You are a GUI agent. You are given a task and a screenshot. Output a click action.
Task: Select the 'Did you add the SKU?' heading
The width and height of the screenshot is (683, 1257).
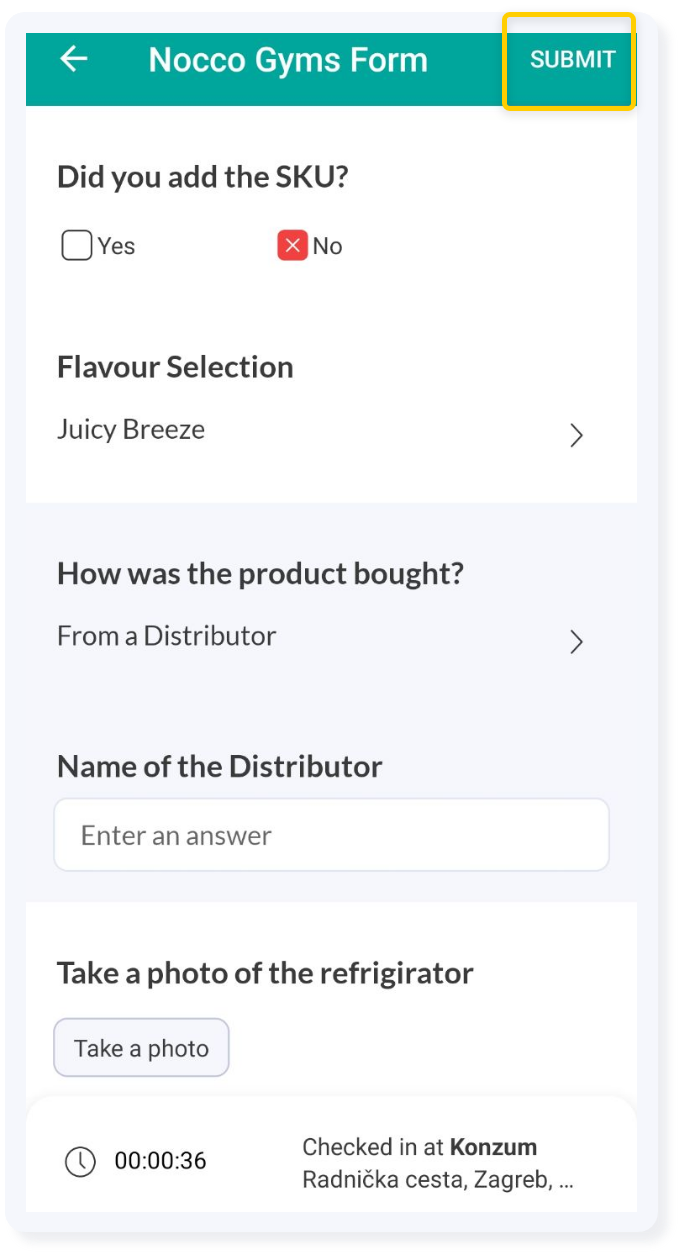203,177
